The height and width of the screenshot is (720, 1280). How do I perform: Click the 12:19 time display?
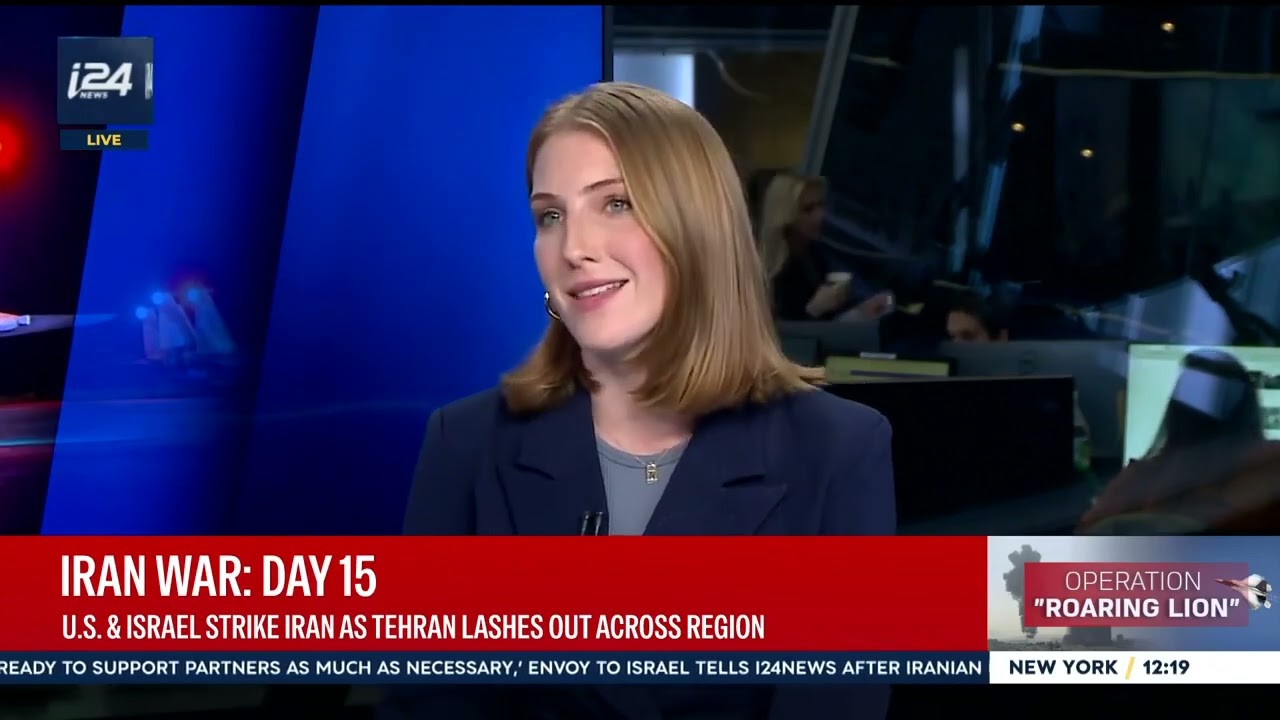point(1166,667)
